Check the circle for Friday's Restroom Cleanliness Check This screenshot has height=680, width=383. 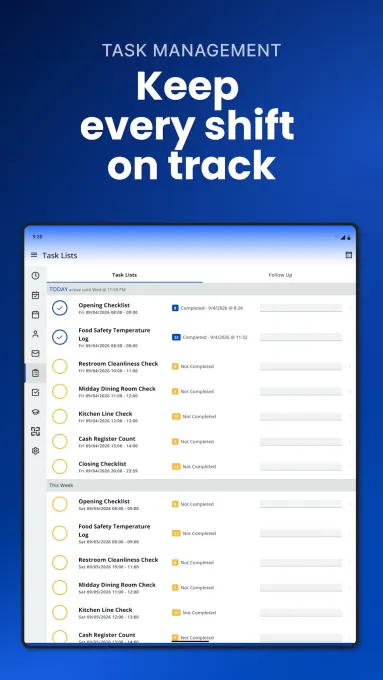point(60,366)
